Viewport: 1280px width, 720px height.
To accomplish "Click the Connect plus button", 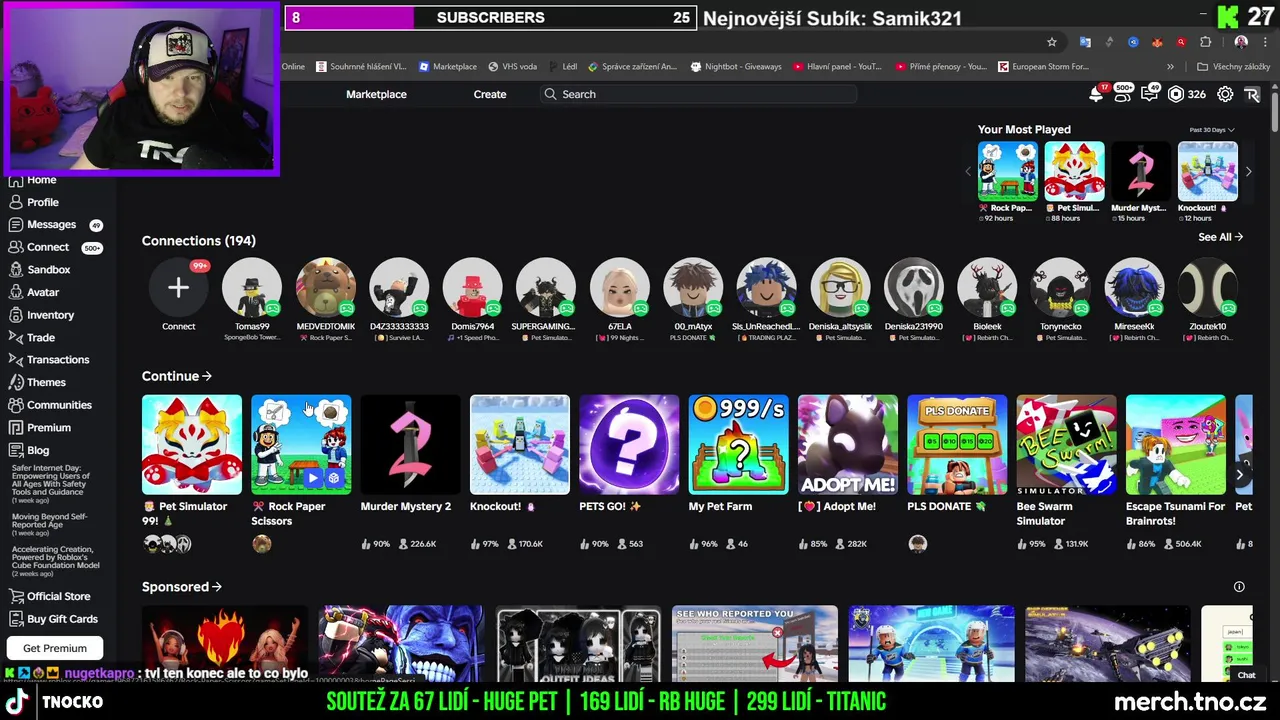I will click(178, 288).
